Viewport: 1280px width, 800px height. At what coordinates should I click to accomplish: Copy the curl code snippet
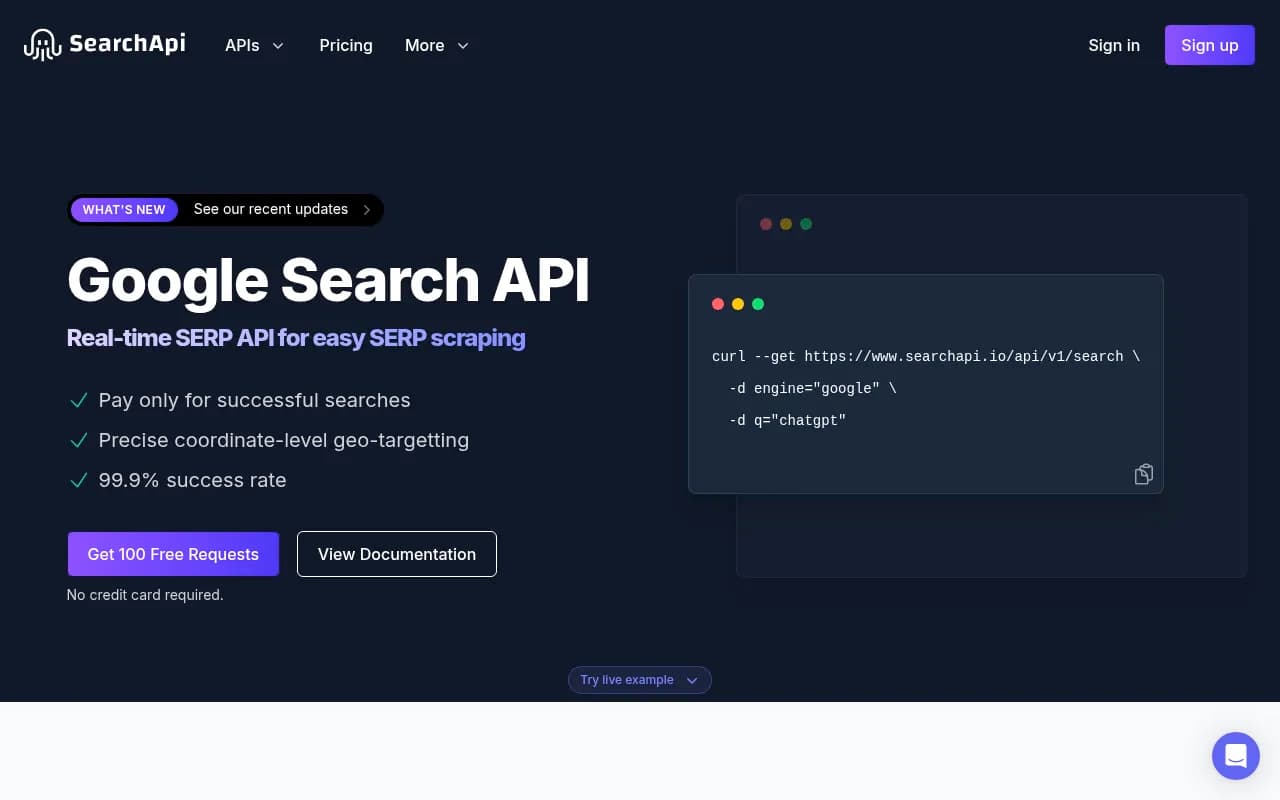[x=1144, y=474]
